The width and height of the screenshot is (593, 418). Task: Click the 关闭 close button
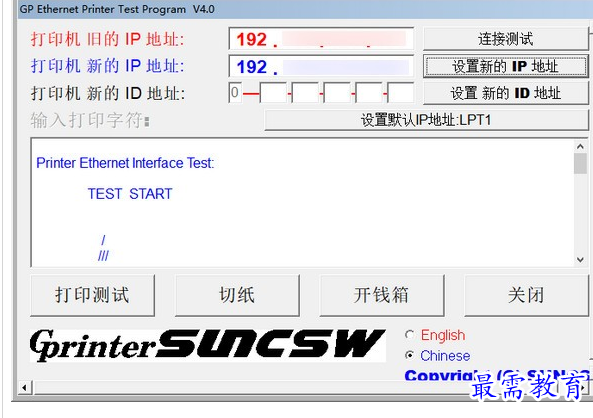point(526,295)
